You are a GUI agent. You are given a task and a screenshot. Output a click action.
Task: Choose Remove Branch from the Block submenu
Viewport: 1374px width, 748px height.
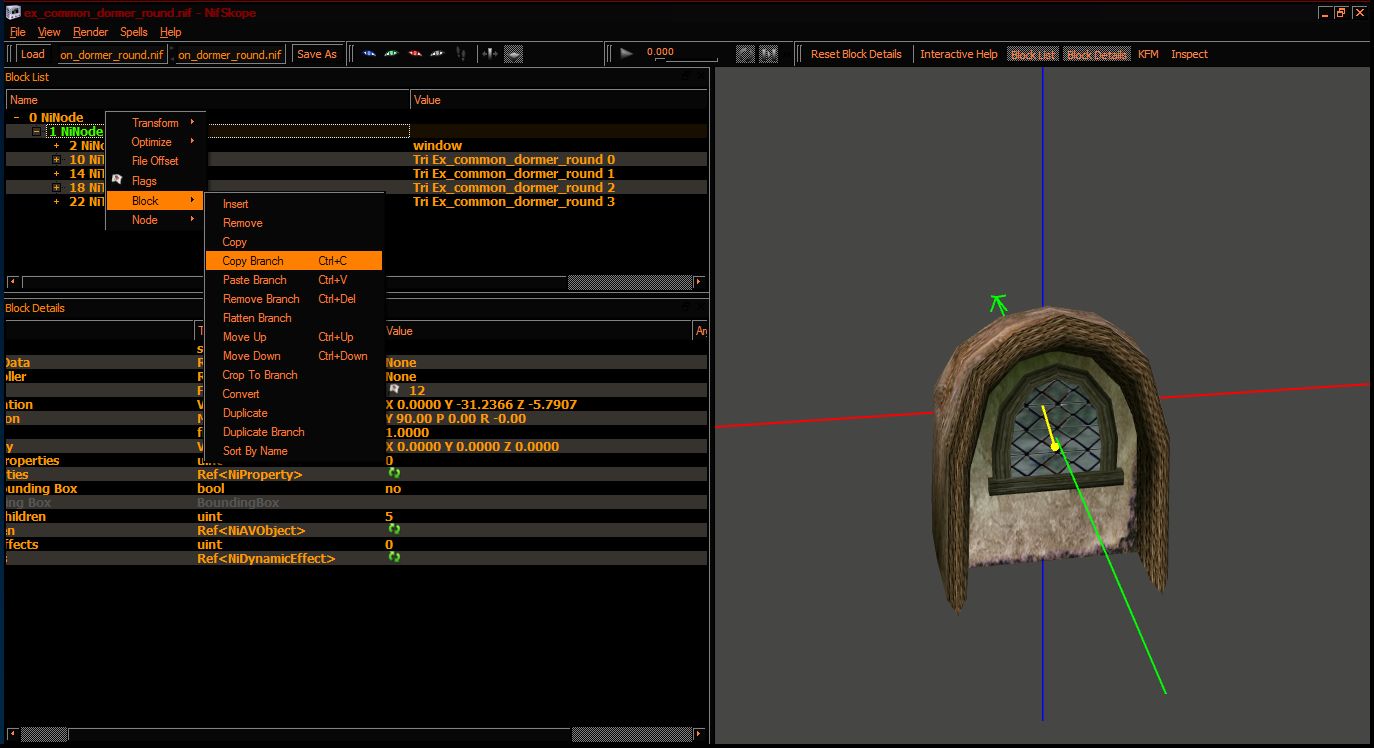point(294,299)
